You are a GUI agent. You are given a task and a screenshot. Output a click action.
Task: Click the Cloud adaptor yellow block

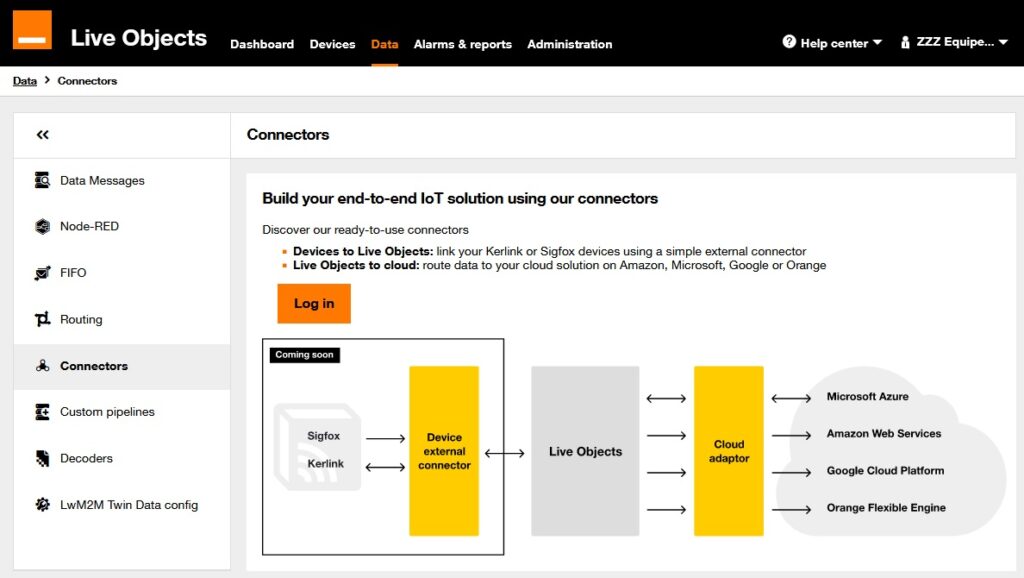(x=729, y=451)
